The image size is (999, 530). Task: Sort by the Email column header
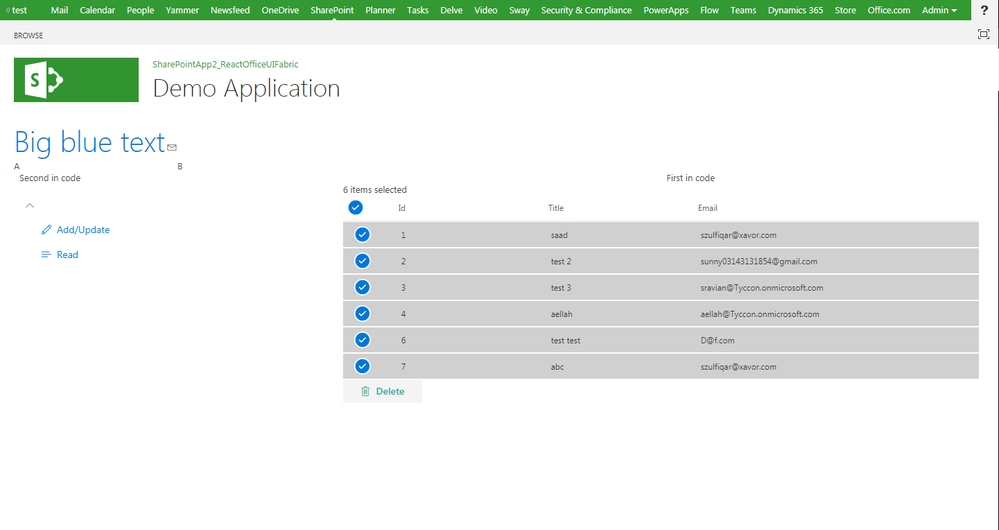707,208
